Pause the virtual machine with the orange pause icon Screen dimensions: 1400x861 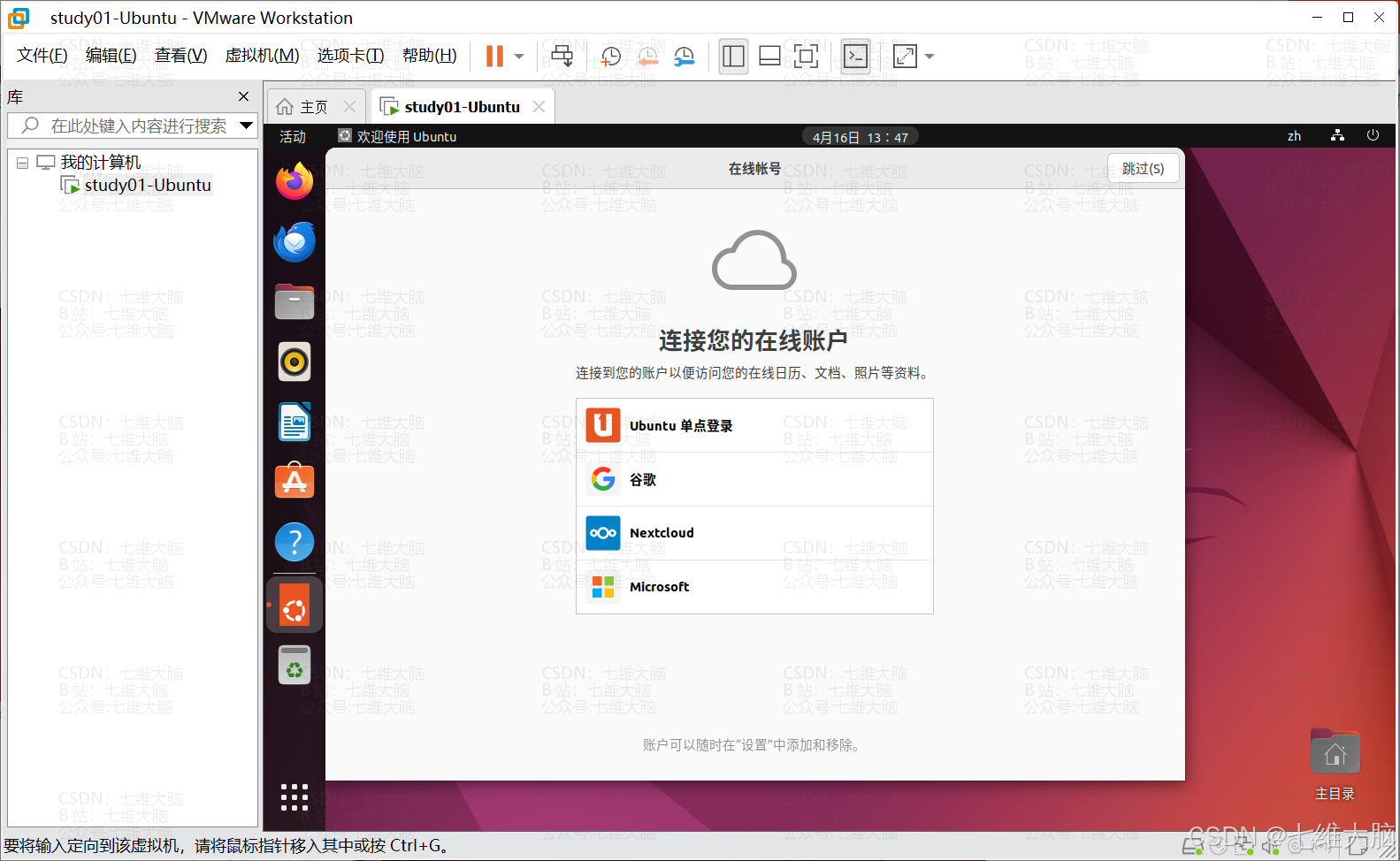[494, 57]
